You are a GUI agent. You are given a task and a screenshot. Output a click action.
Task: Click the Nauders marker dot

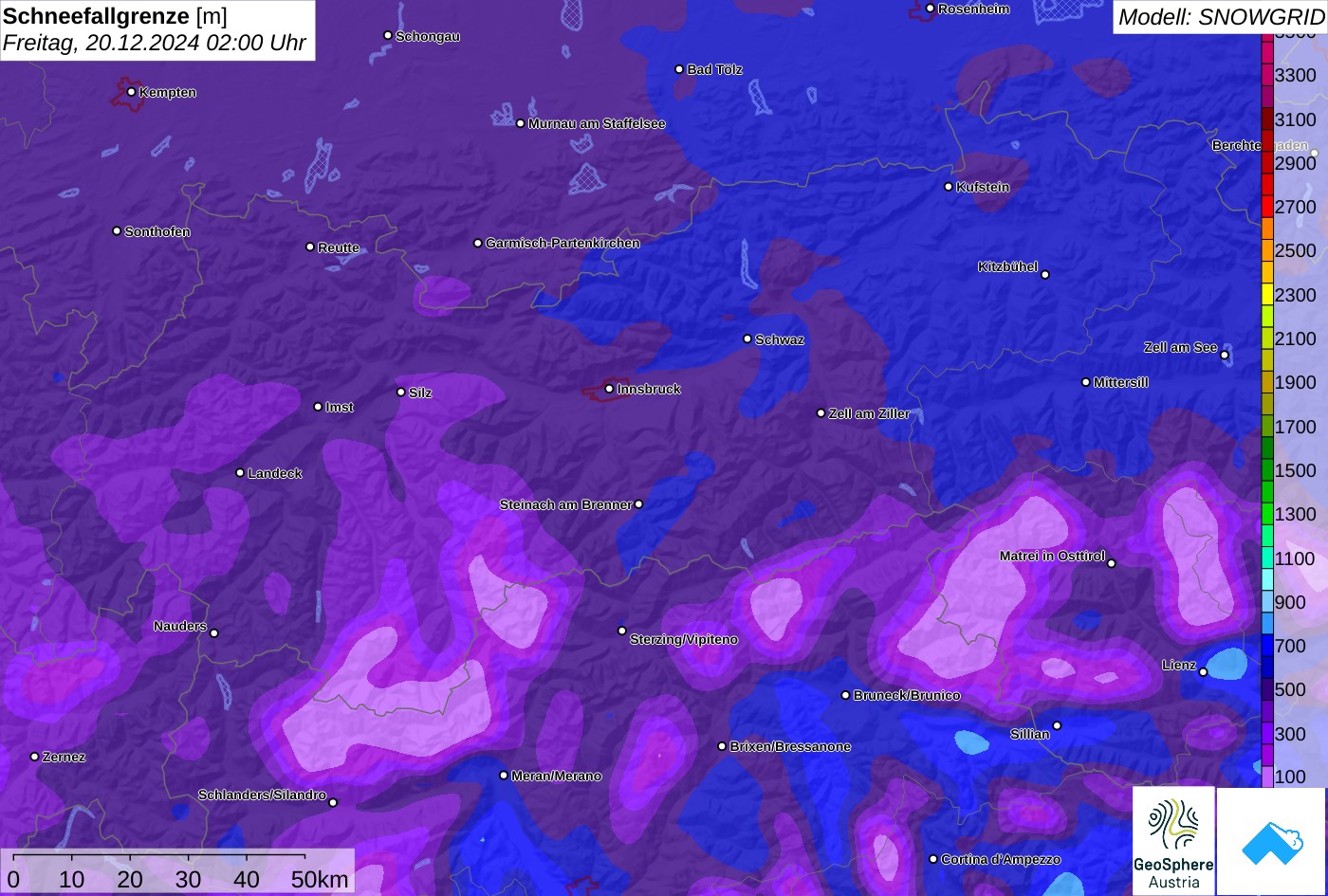(x=213, y=633)
